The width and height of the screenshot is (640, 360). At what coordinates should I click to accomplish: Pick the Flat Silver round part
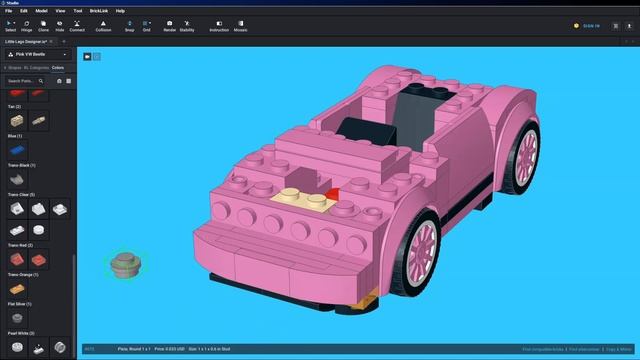(17, 318)
